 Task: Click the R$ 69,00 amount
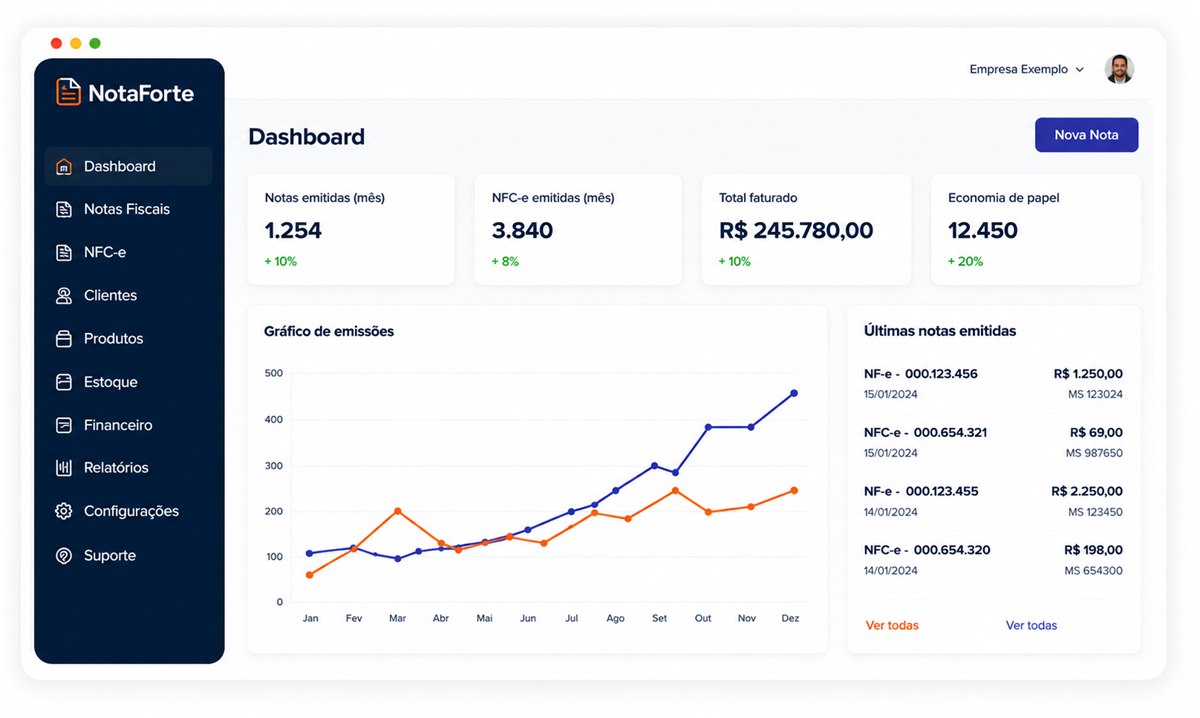[1096, 433]
